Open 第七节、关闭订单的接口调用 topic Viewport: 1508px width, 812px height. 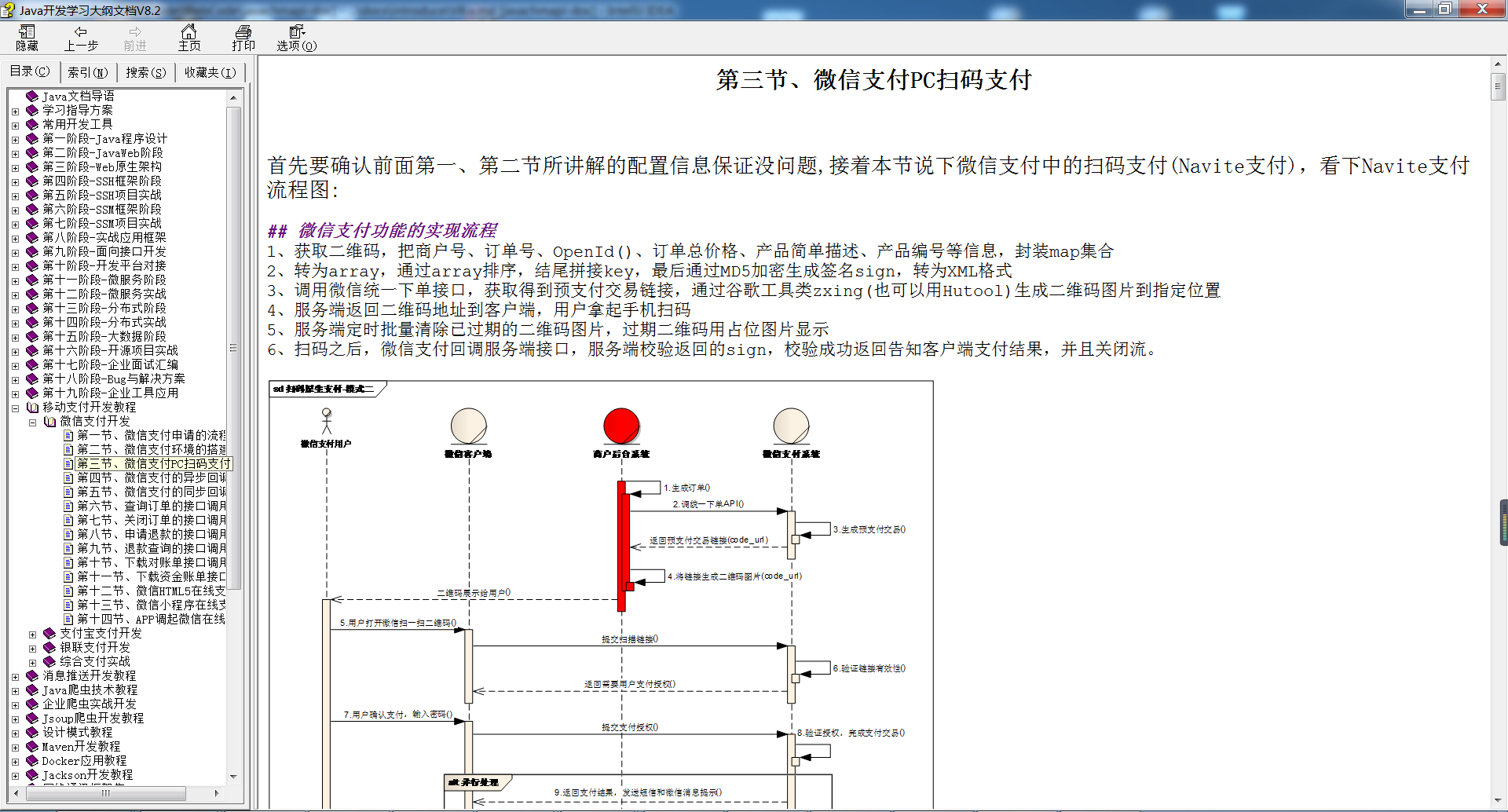tap(152, 521)
